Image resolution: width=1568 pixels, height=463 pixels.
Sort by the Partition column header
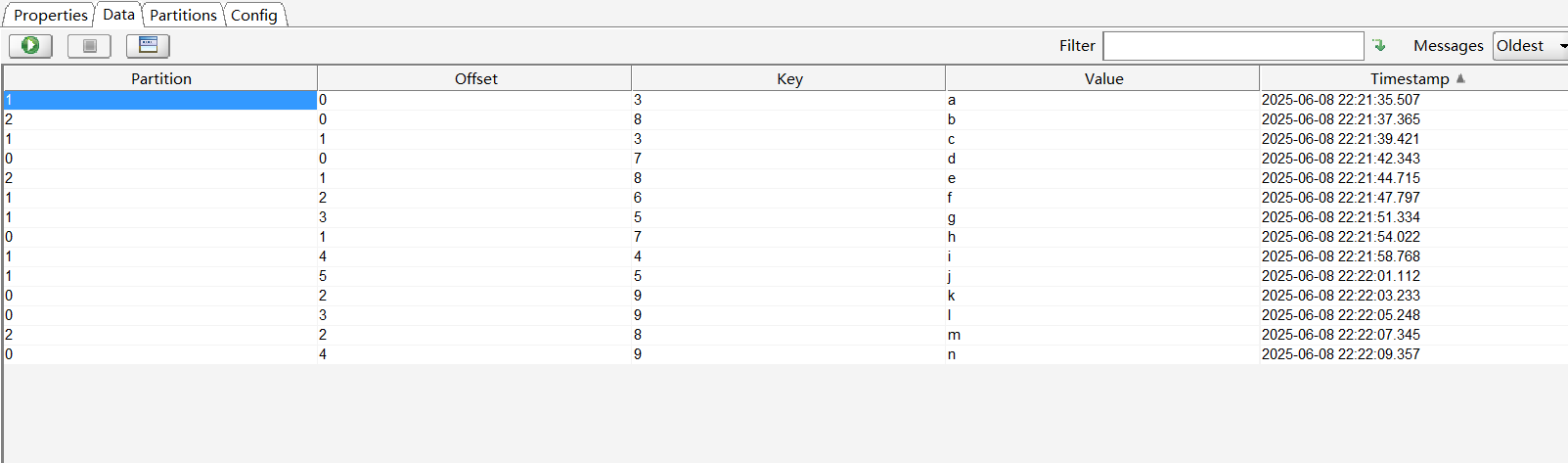tap(161, 78)
